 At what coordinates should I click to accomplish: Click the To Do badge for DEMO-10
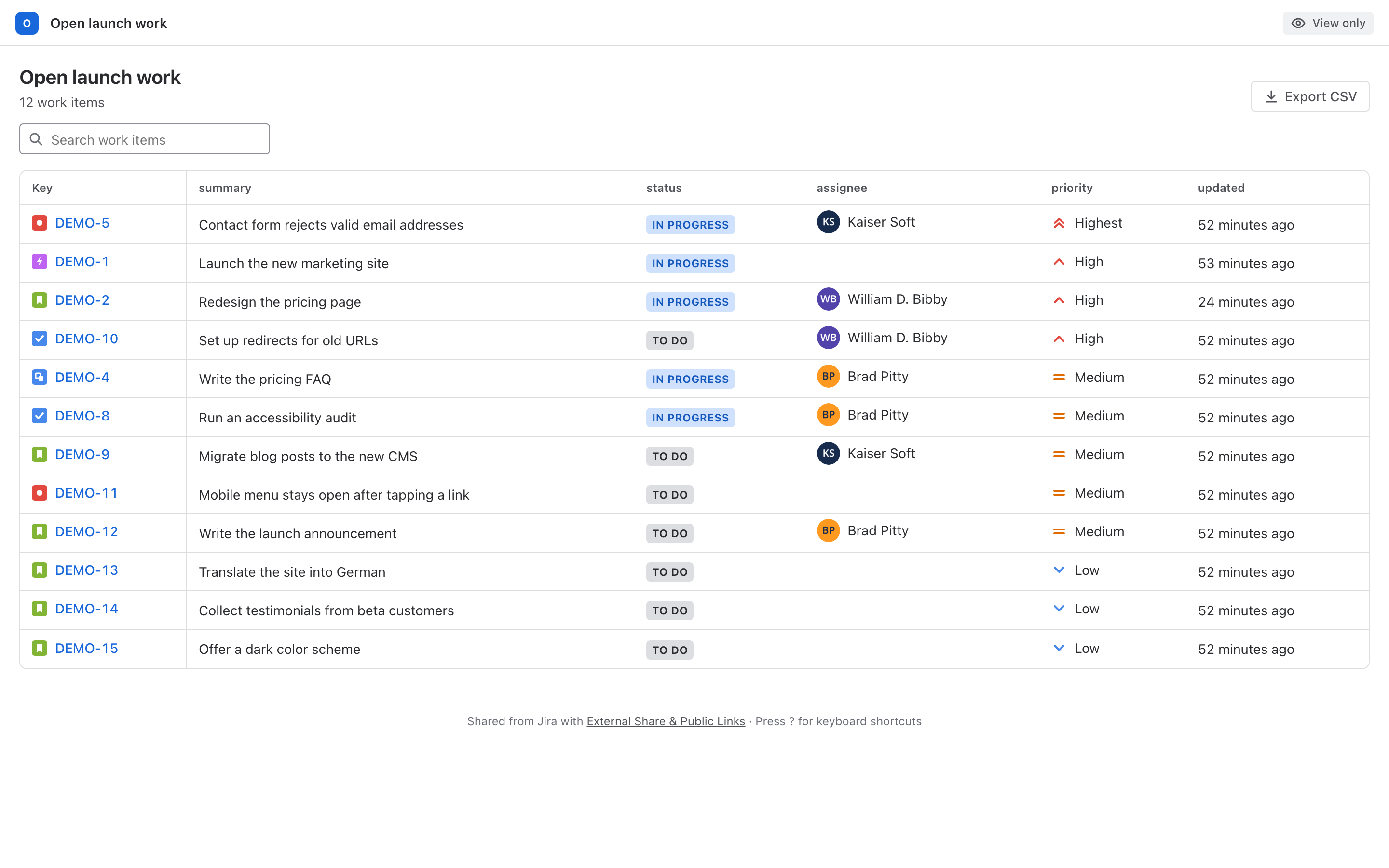coord(670,340)
